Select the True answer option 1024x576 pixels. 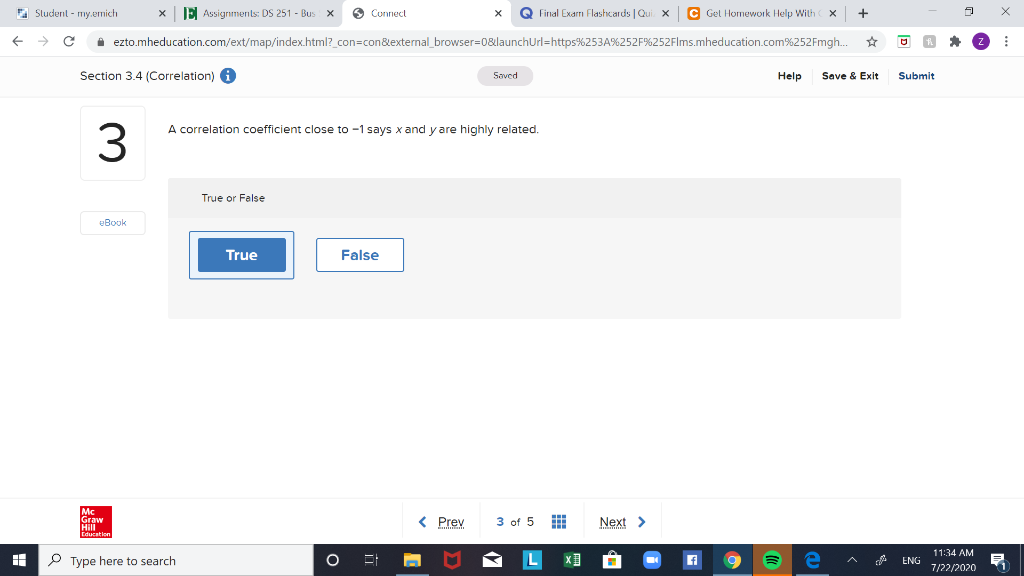click(241, 255)
